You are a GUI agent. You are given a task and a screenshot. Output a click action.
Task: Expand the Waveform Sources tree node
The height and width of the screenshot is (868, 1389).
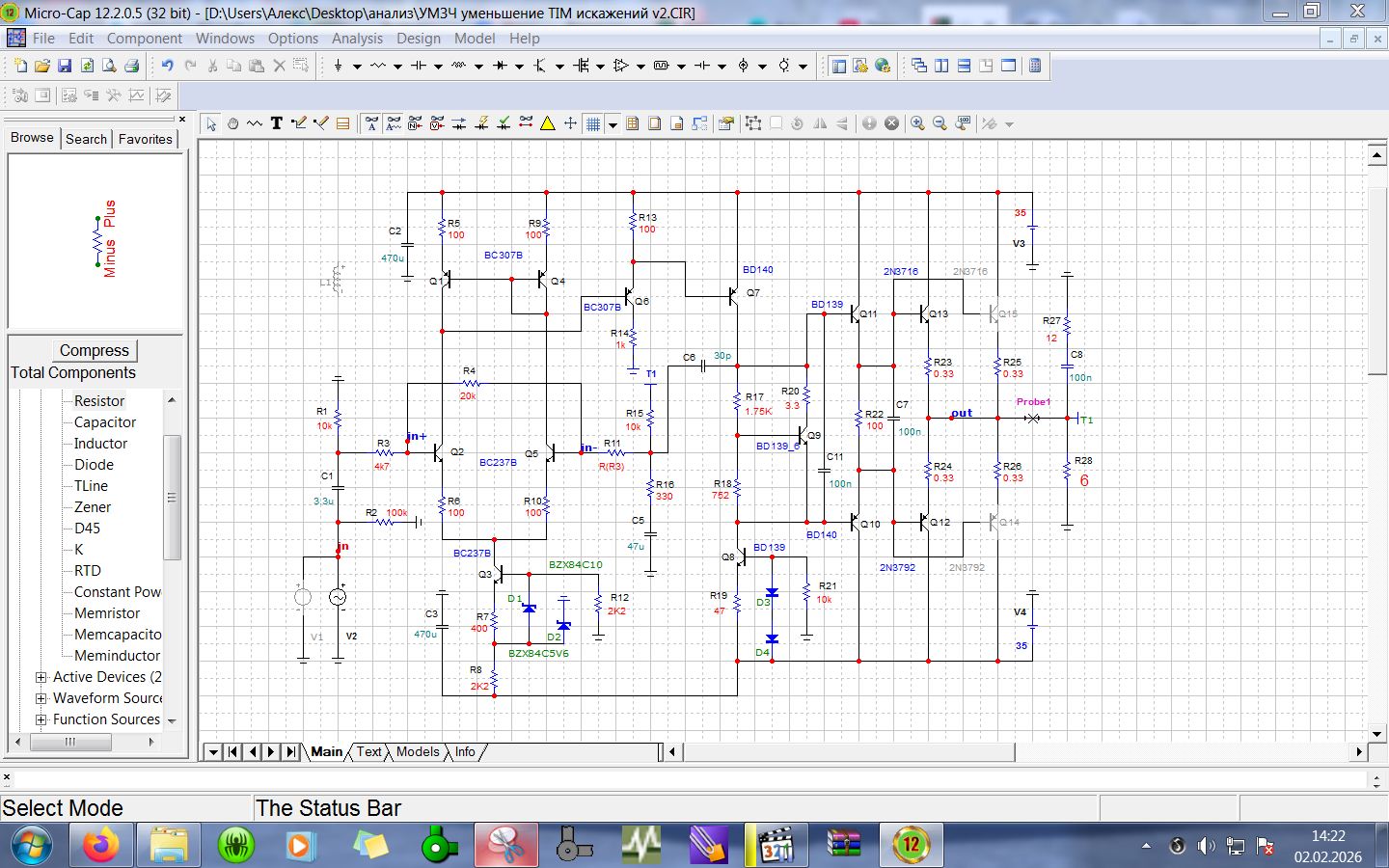41,698
